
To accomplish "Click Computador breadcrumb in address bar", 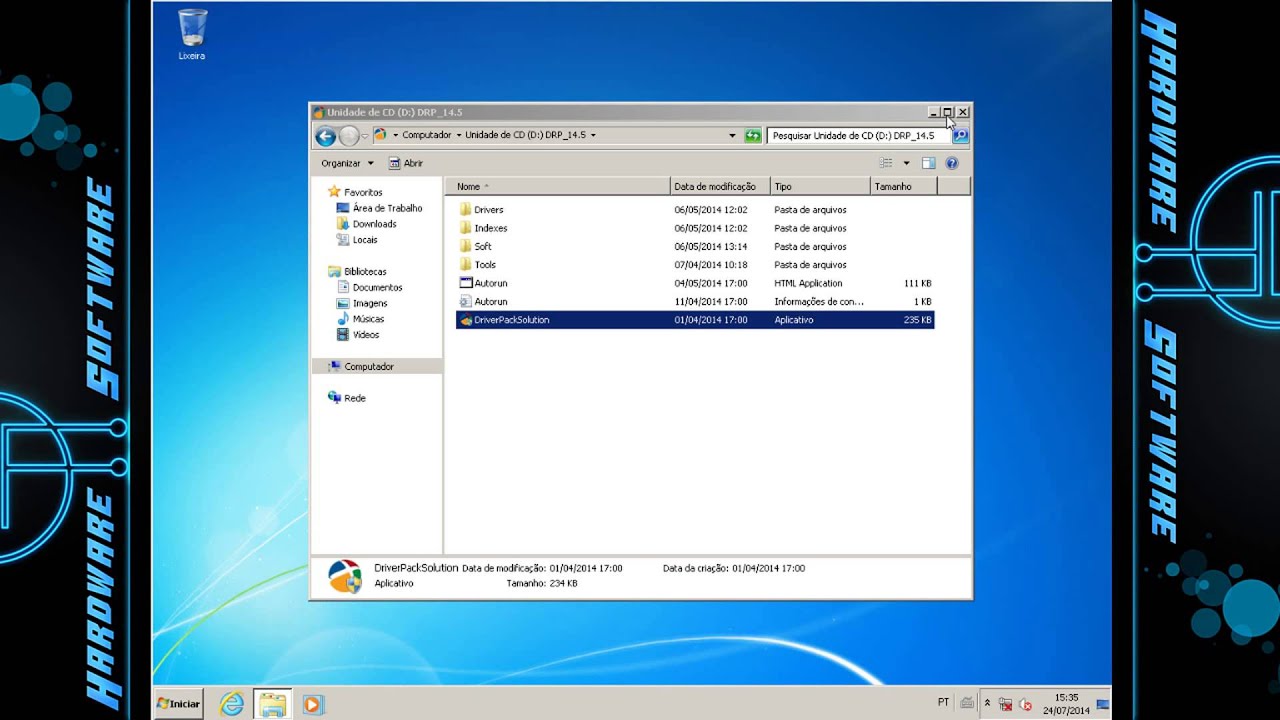I will pyautogui.click(x=427, y=135).
